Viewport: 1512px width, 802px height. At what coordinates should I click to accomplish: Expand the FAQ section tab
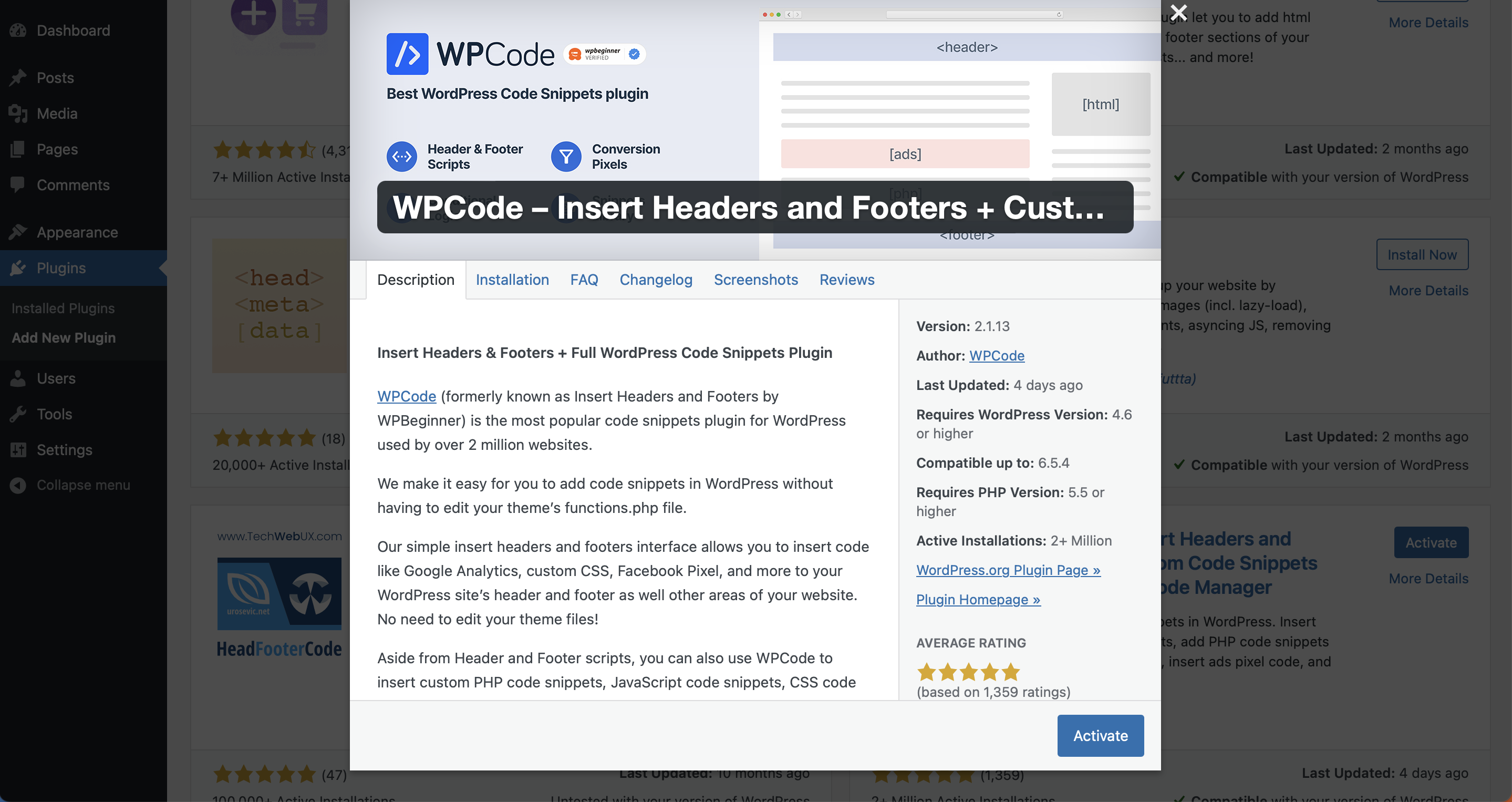coord(584,279)
